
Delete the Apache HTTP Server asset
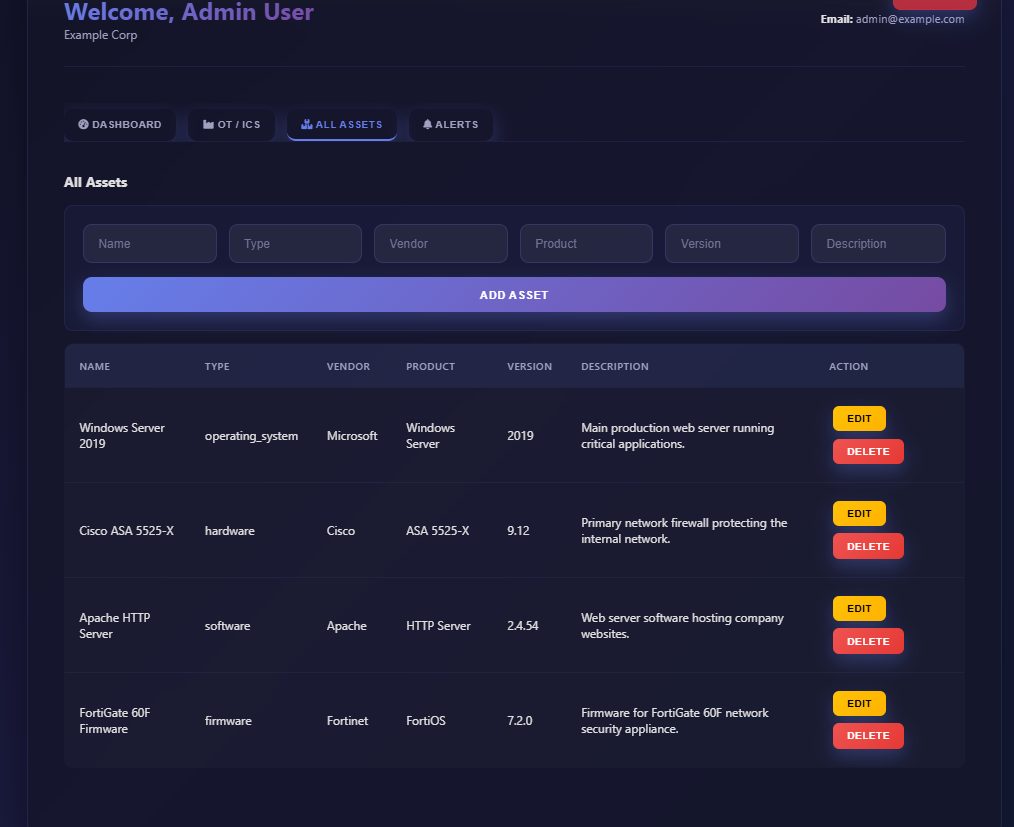tap(868, 641)
